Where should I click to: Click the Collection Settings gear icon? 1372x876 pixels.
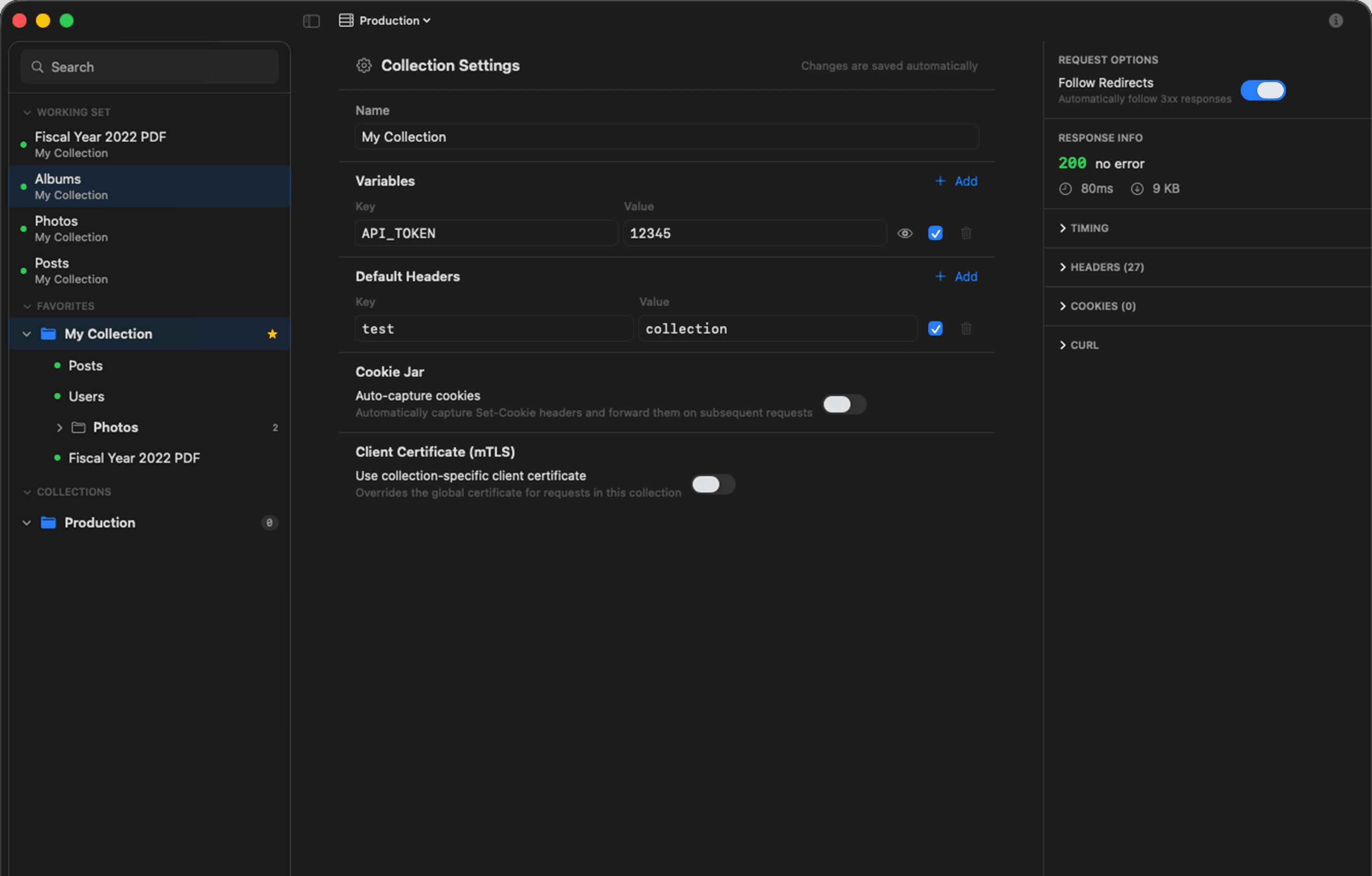pos(364,66)
